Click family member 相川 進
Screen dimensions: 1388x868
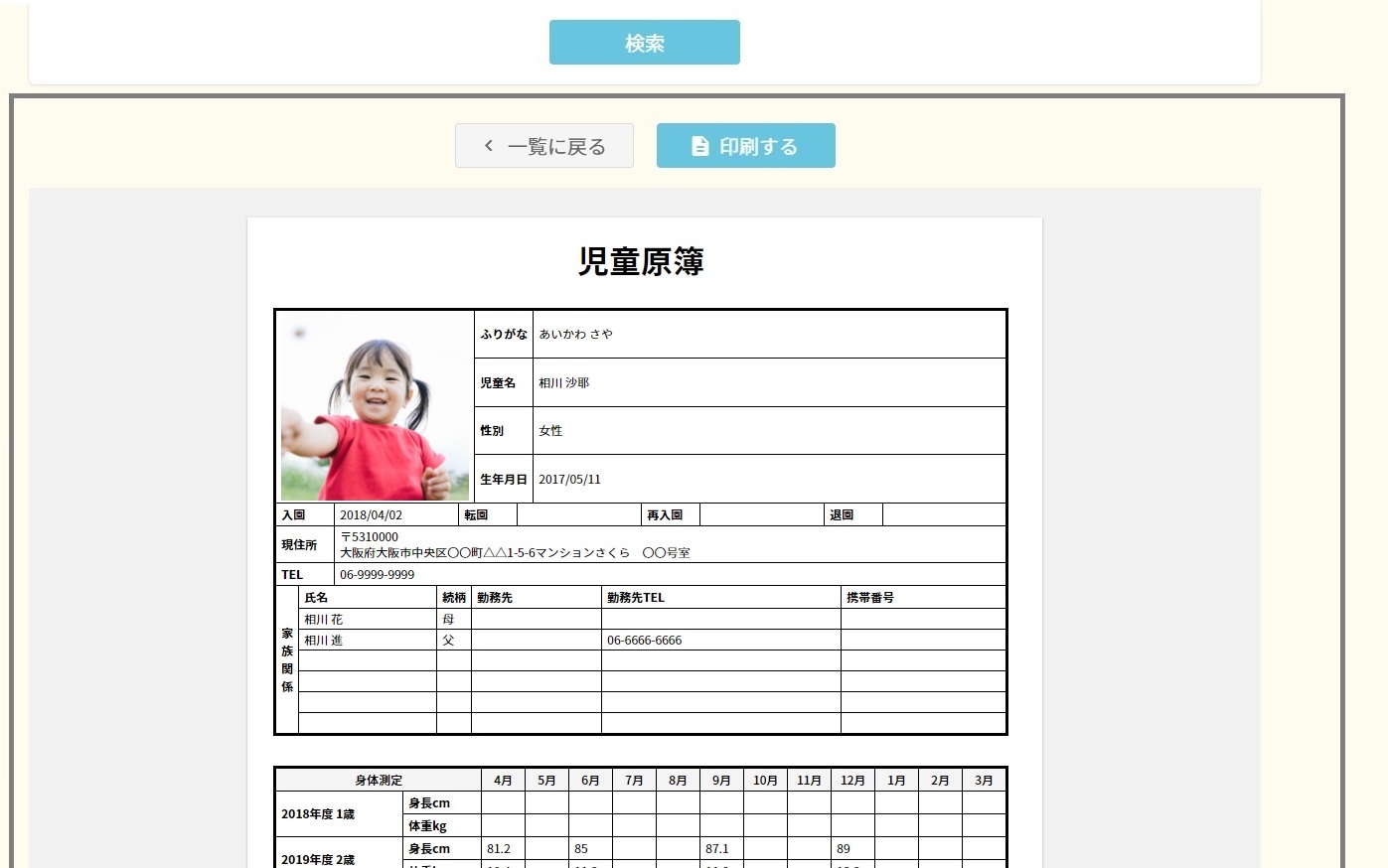[x=323, y=641]
